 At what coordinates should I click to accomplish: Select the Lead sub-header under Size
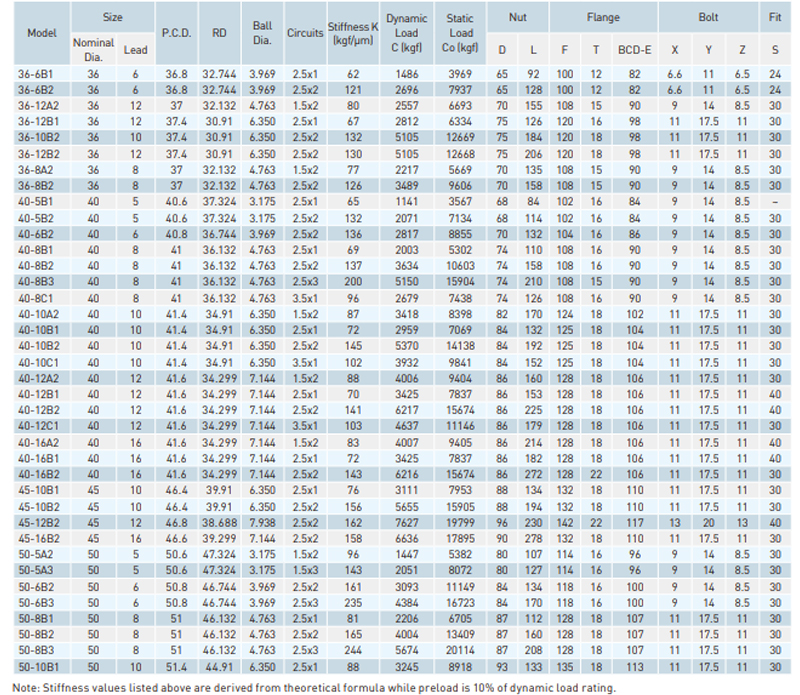point(134,47)
